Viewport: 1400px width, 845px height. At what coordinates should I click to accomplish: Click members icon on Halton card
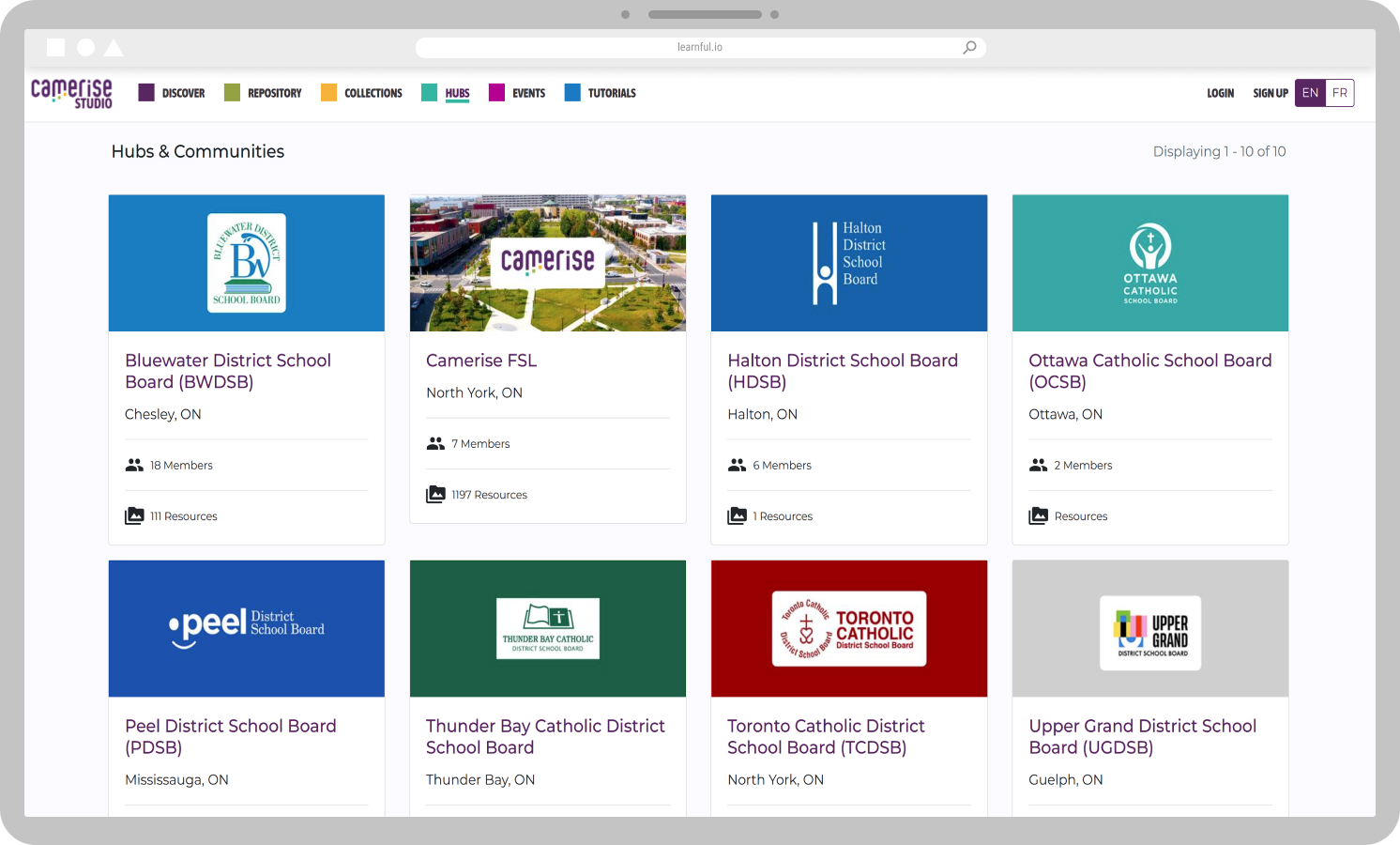point(737,465)
